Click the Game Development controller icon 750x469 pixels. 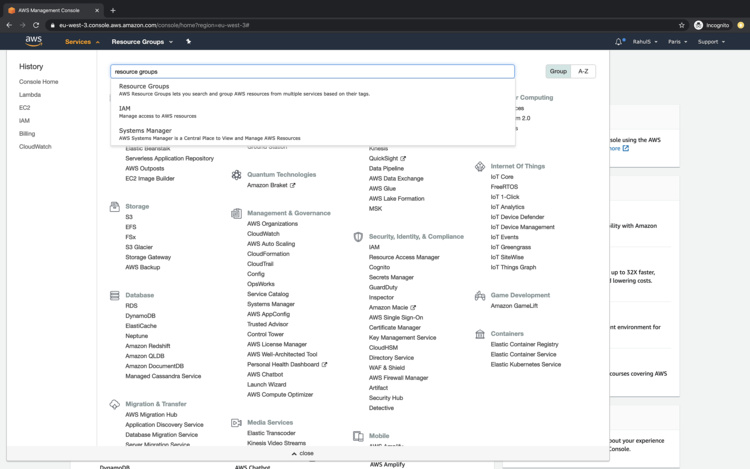coord(480,296)
